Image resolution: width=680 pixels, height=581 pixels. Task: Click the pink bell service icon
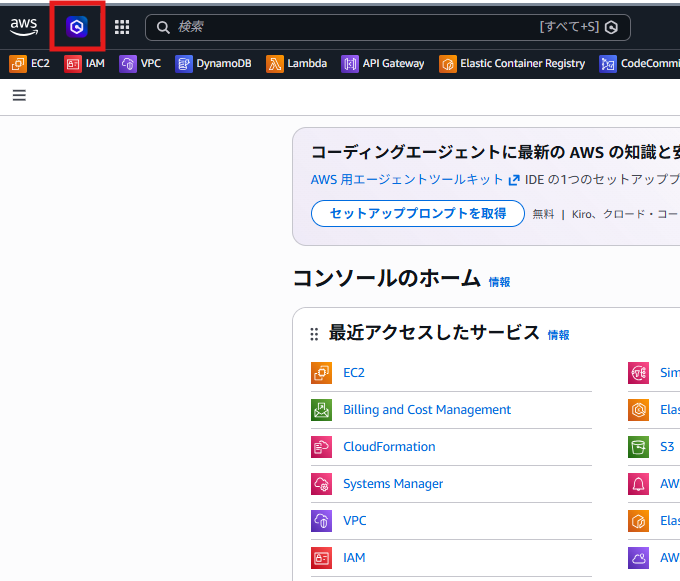[638, 484]
